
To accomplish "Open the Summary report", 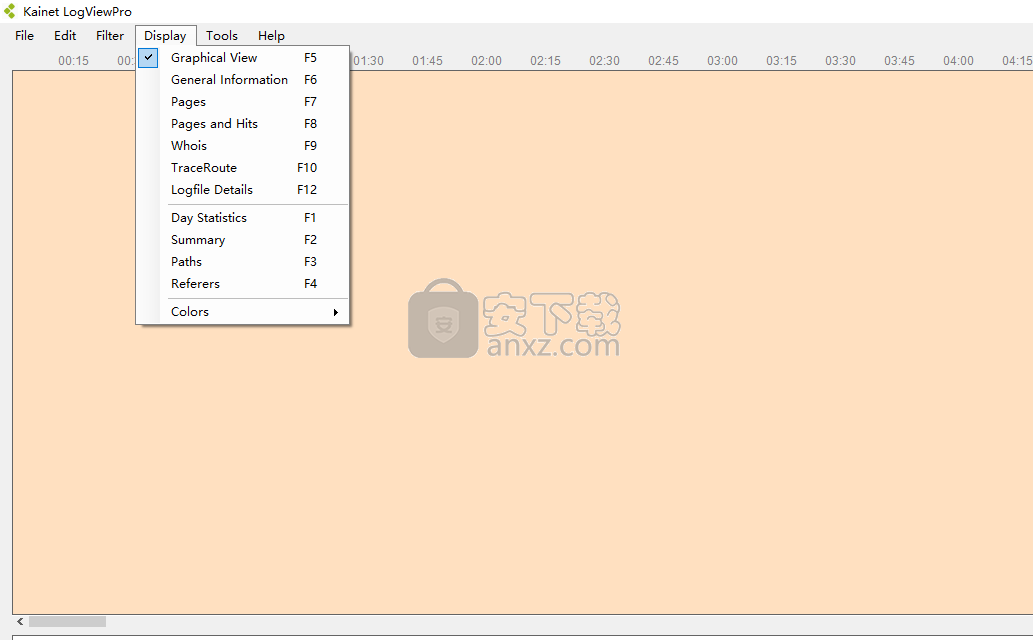I will tap(242, 240).
